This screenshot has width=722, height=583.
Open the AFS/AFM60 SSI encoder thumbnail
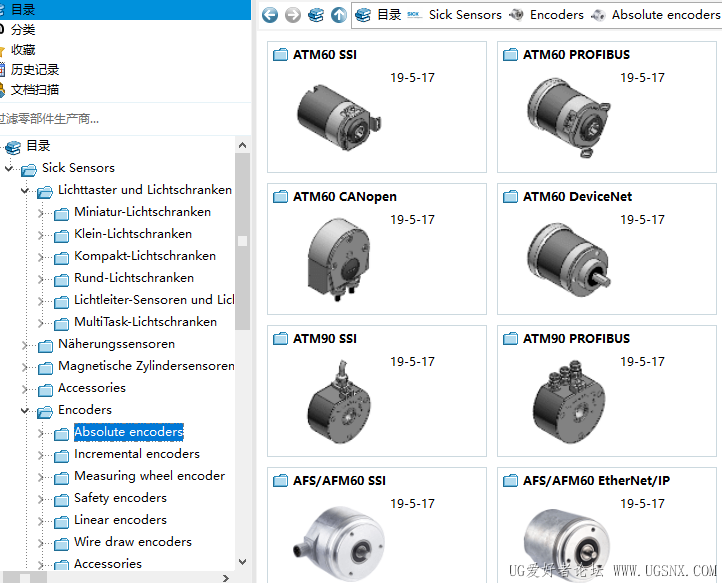(339, 543)
